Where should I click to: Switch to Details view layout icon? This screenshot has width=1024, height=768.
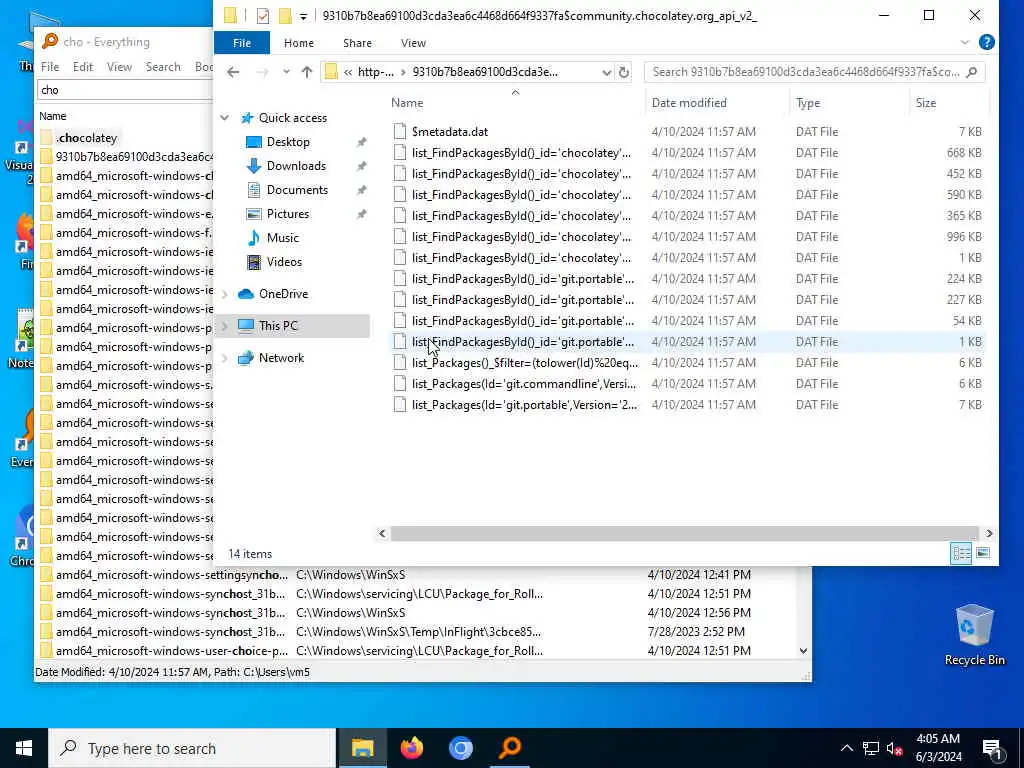coord(961,553)
